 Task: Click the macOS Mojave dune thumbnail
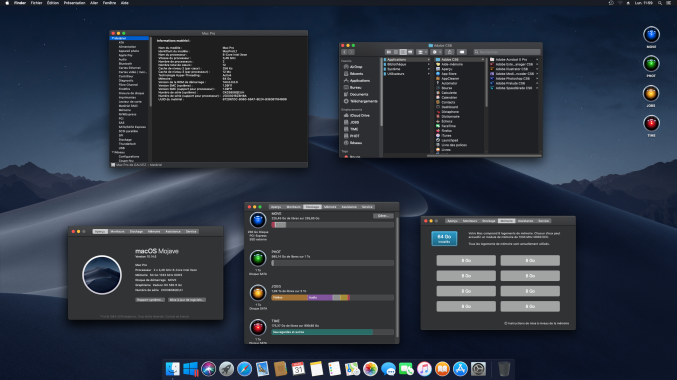tap(102, 275)
